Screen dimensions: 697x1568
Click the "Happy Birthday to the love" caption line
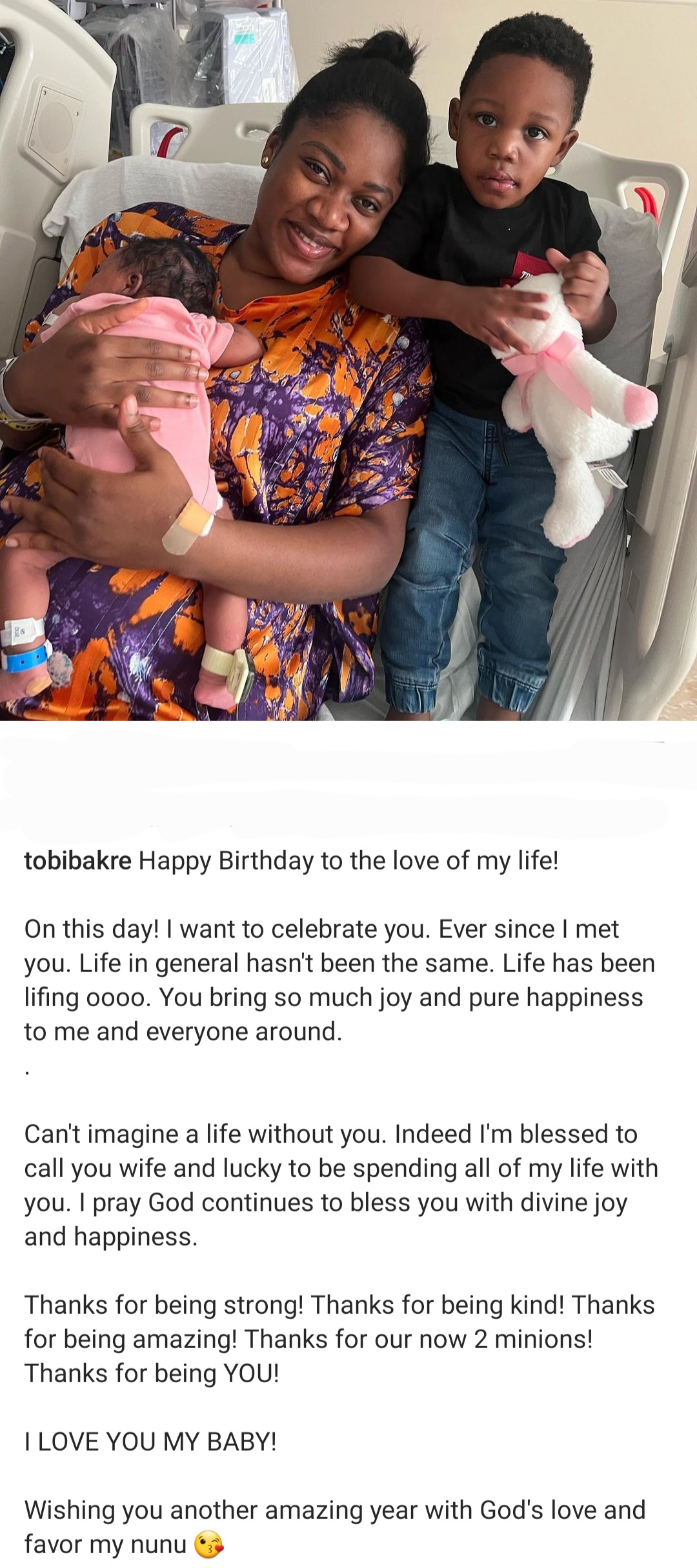click(348, 861)
